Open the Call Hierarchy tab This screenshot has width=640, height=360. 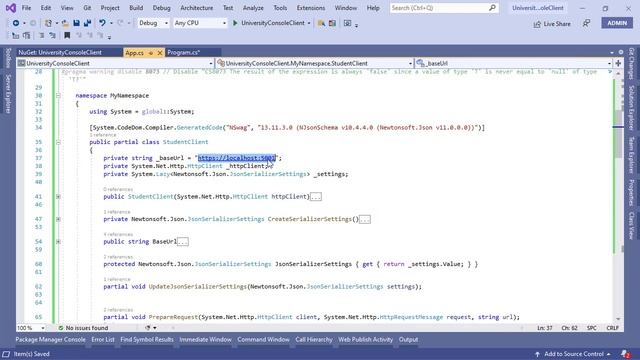pos(313,340)
